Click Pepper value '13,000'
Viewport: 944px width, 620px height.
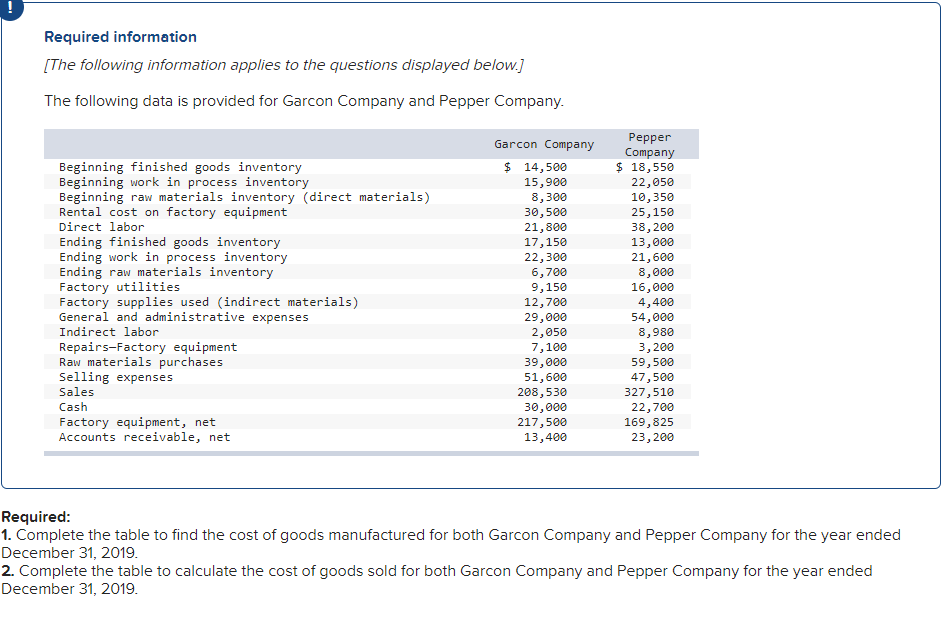[652, 242]
